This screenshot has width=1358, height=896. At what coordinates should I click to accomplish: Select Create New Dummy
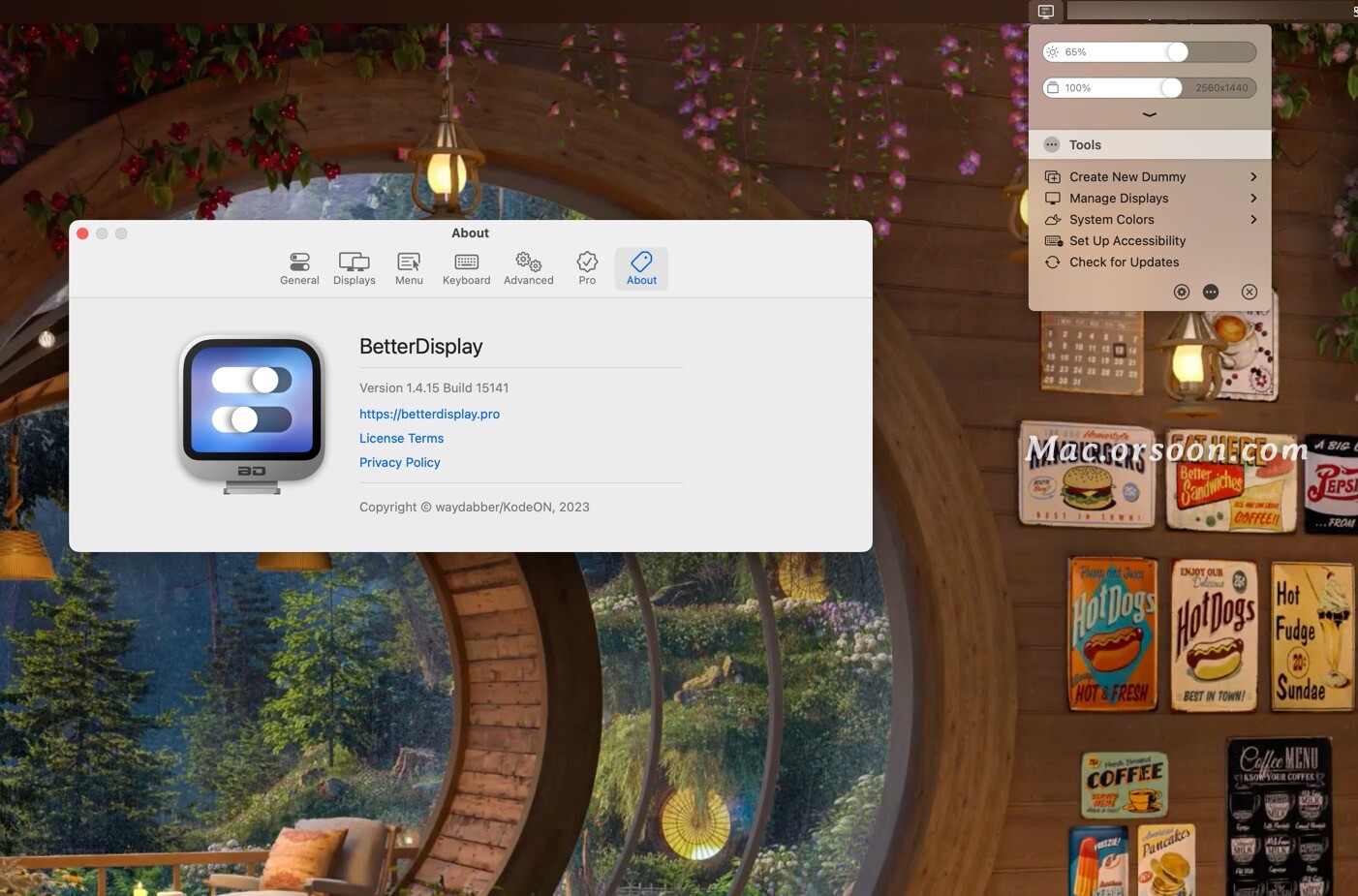[x=1127, y=176]
